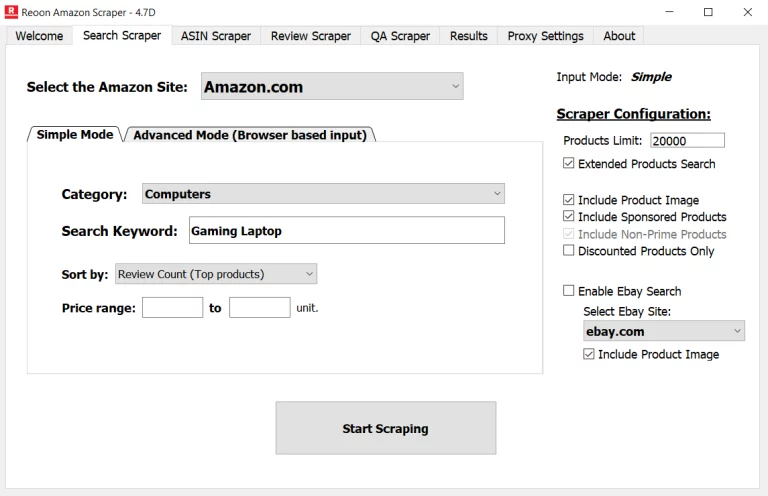The image size is (768, 496).
Task: Click the Start Scraping button
Action: (386, 428)
